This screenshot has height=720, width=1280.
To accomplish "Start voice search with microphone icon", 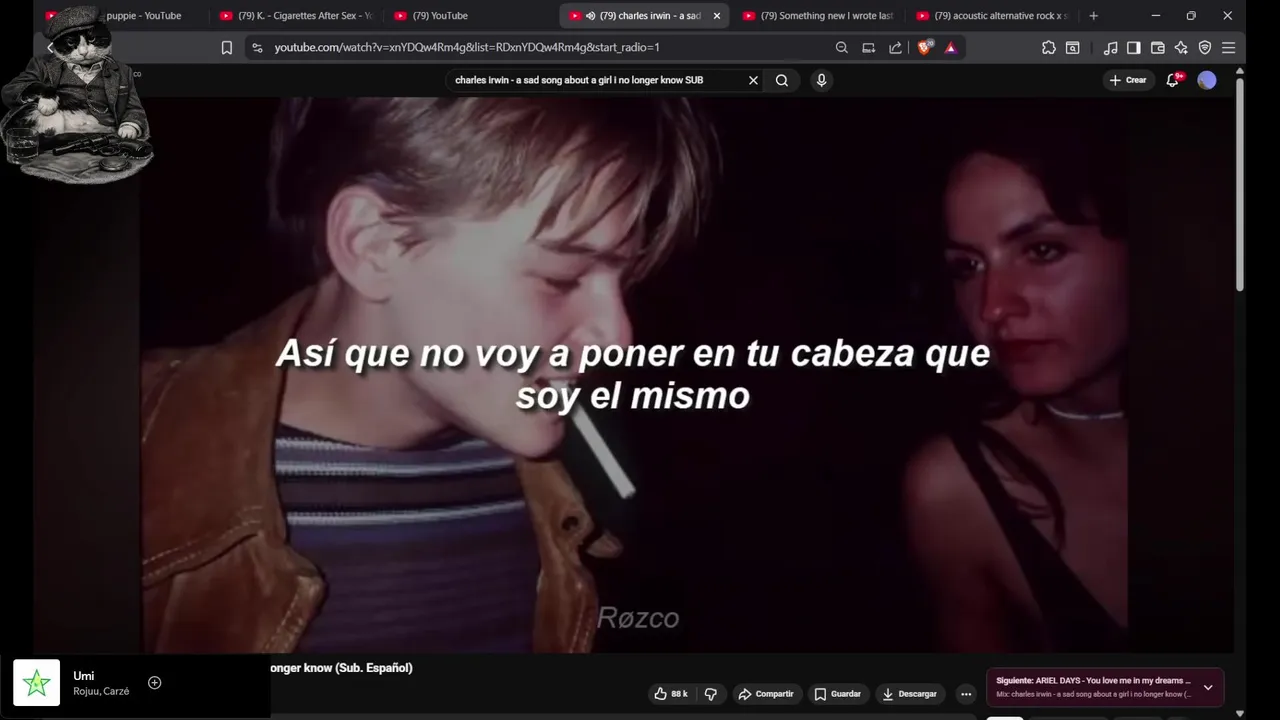I will click(821, 80).
